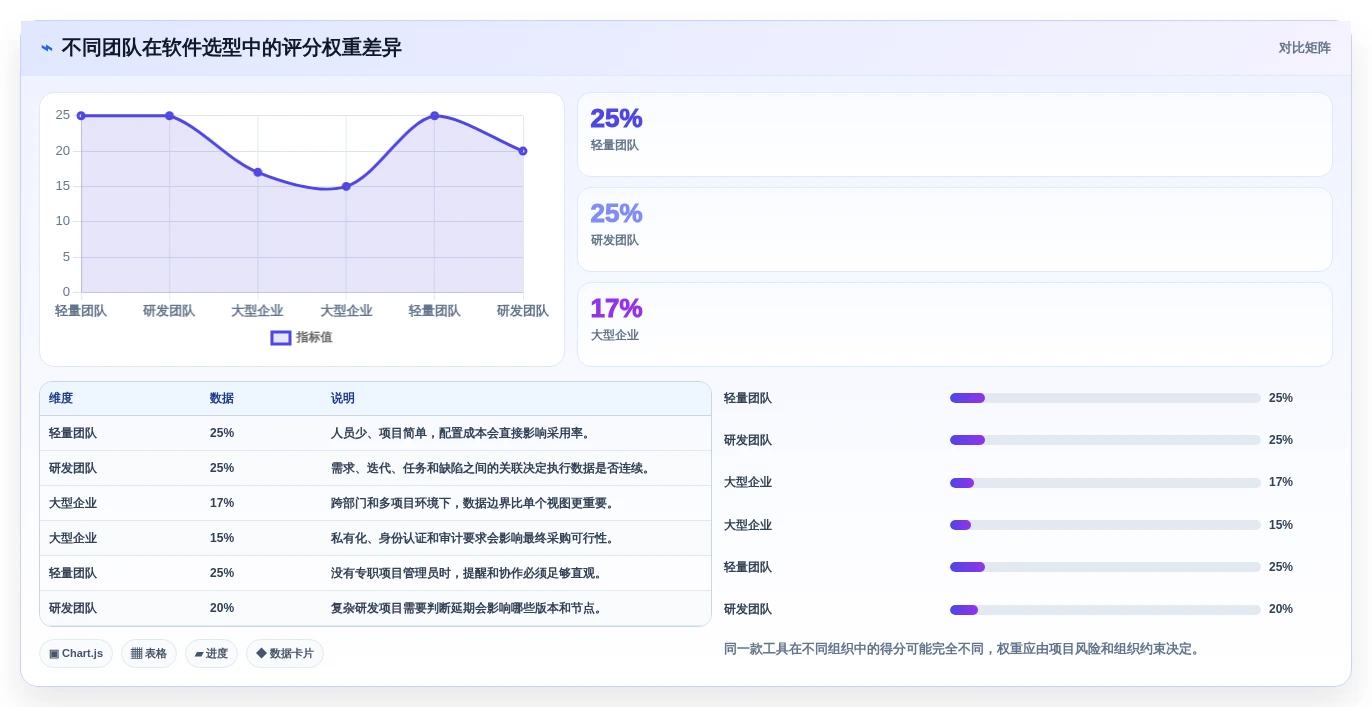Viewport: 1372px width, 707px height.
Task: Click the 对比矩阵 label in the header
Action: point(1305,48)
